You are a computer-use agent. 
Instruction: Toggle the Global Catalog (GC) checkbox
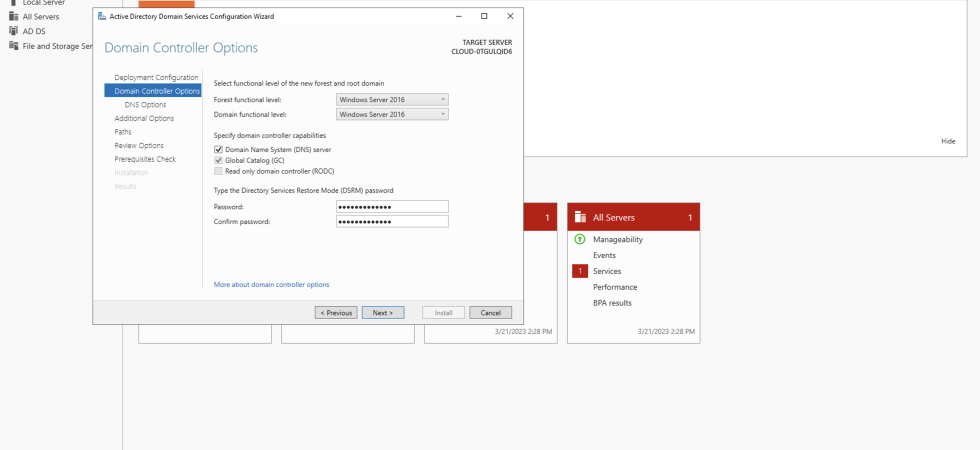click(x=218, y=161)
